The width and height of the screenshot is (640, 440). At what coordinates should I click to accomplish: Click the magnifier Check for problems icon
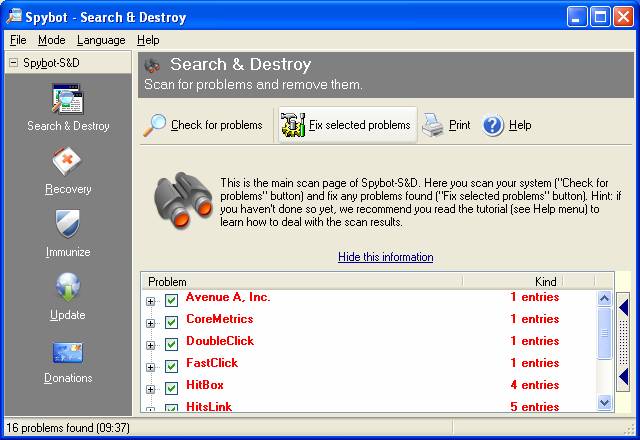coord(154,125)
